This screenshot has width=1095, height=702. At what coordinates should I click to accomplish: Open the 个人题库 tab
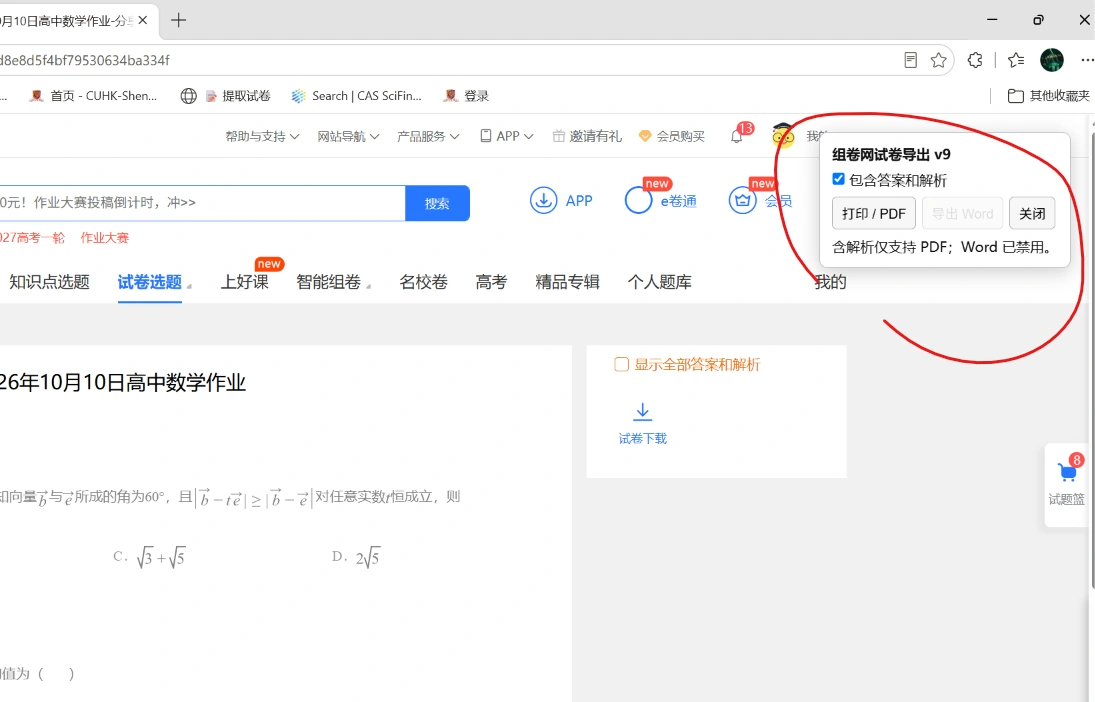click(659, 282)
